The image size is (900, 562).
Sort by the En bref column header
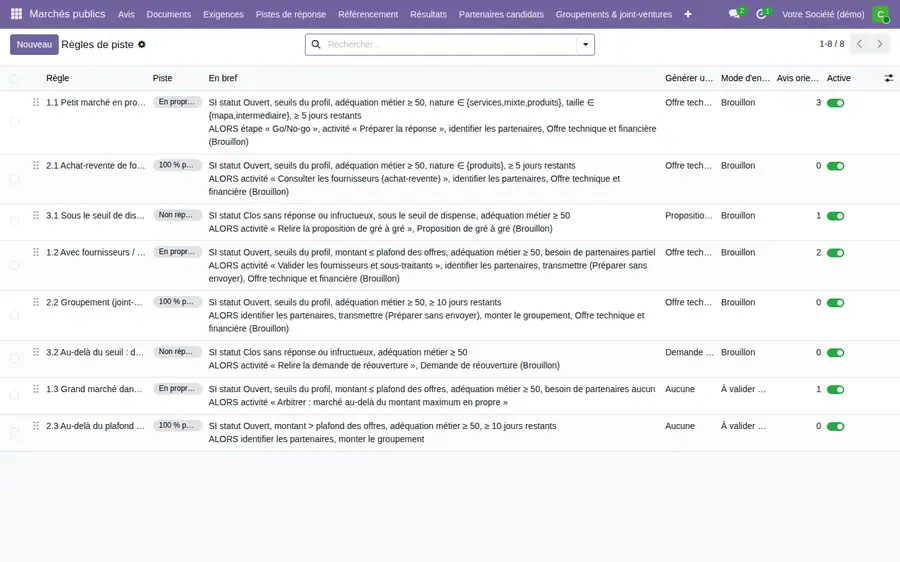223,78
